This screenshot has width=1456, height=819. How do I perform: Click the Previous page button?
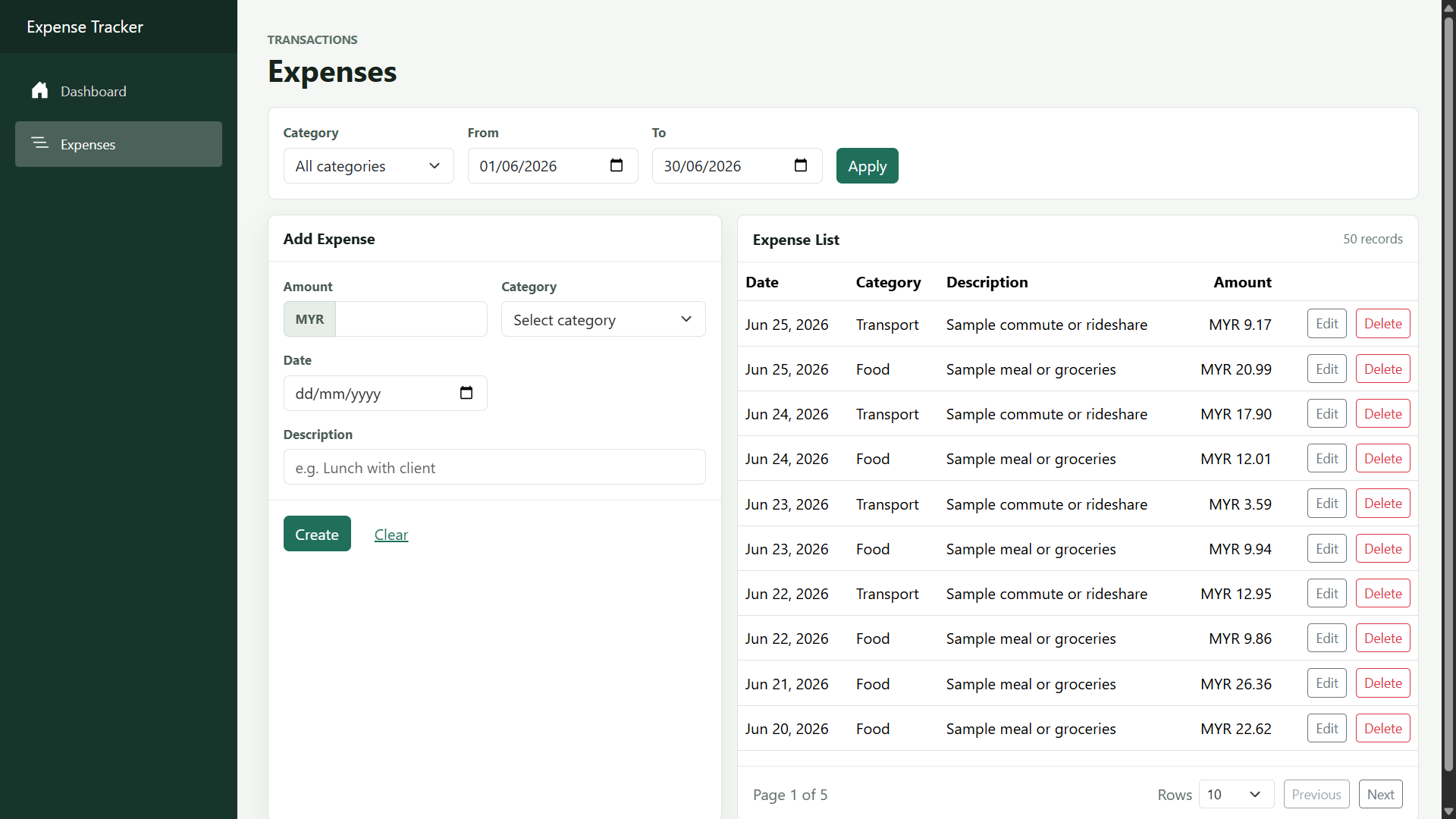click(1316, 794)
